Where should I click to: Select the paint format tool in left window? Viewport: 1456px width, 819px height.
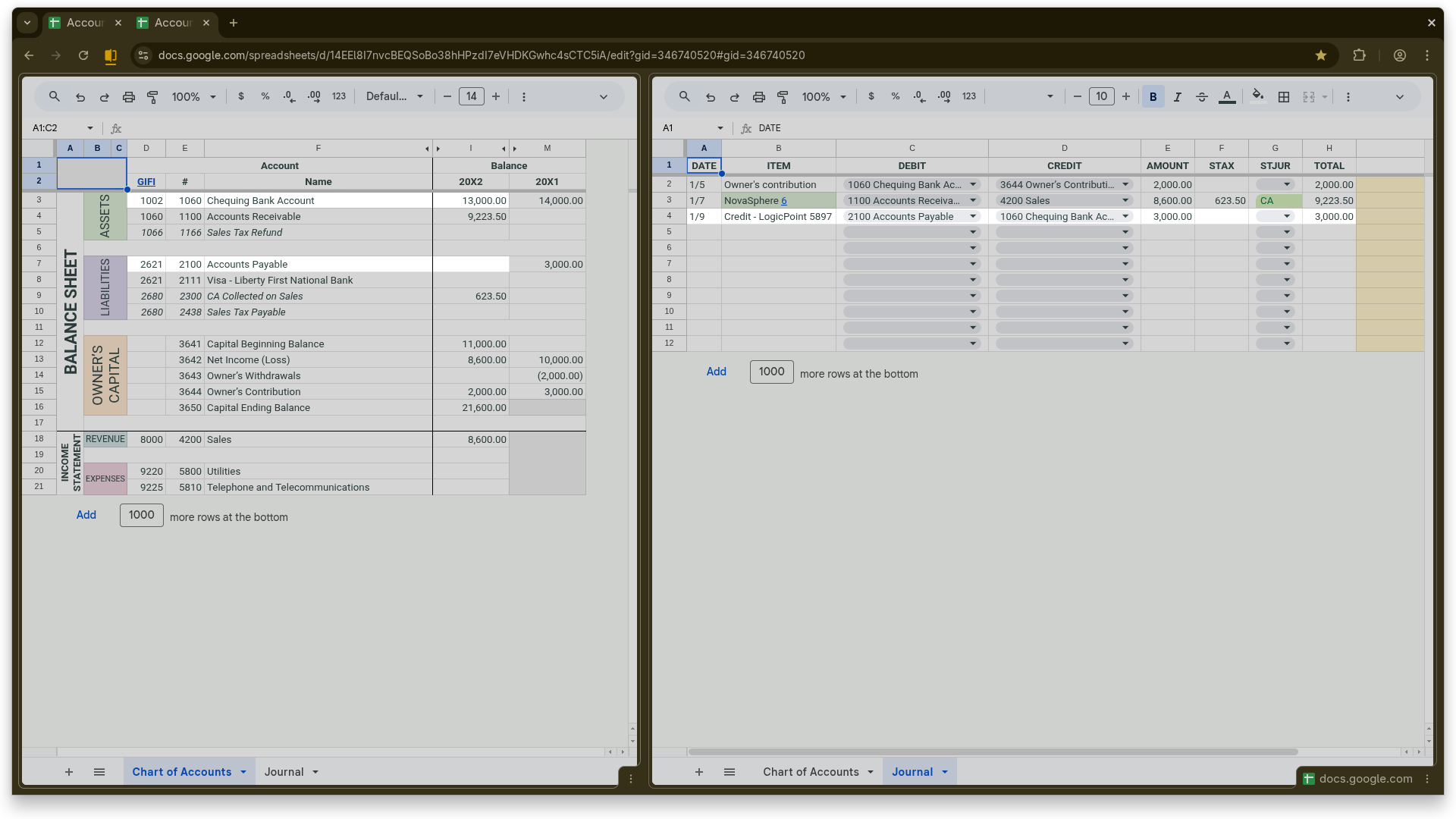(152, 96)
